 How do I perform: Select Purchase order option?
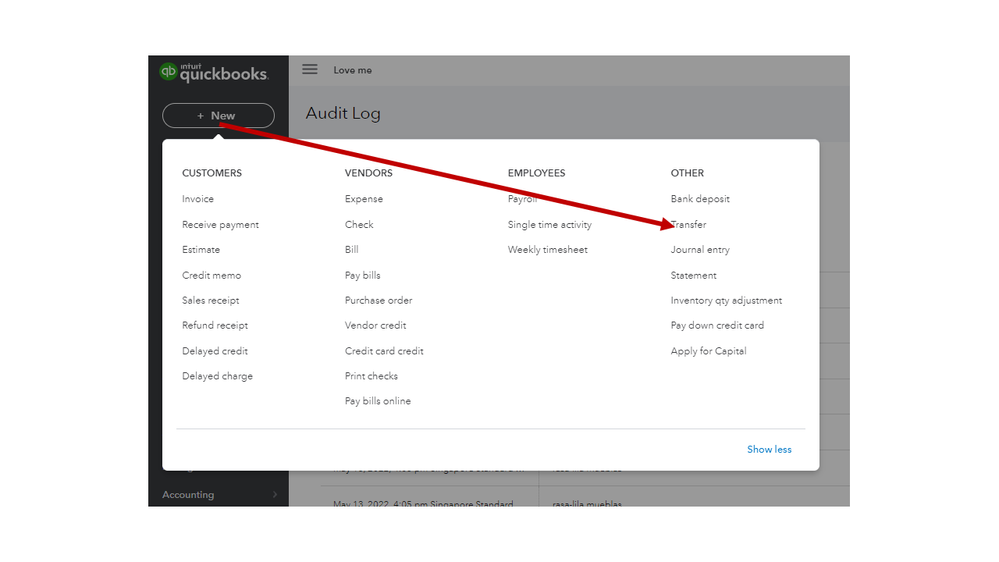click(x=378, y=300)
